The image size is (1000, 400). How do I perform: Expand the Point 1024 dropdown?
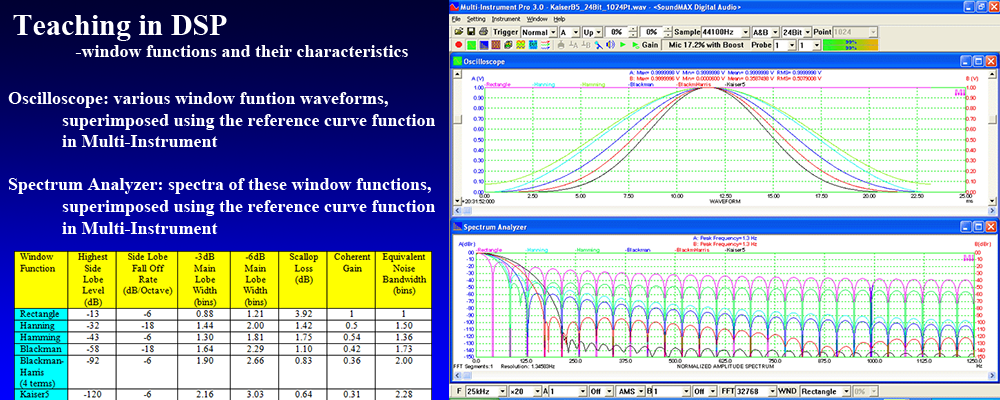873,32
